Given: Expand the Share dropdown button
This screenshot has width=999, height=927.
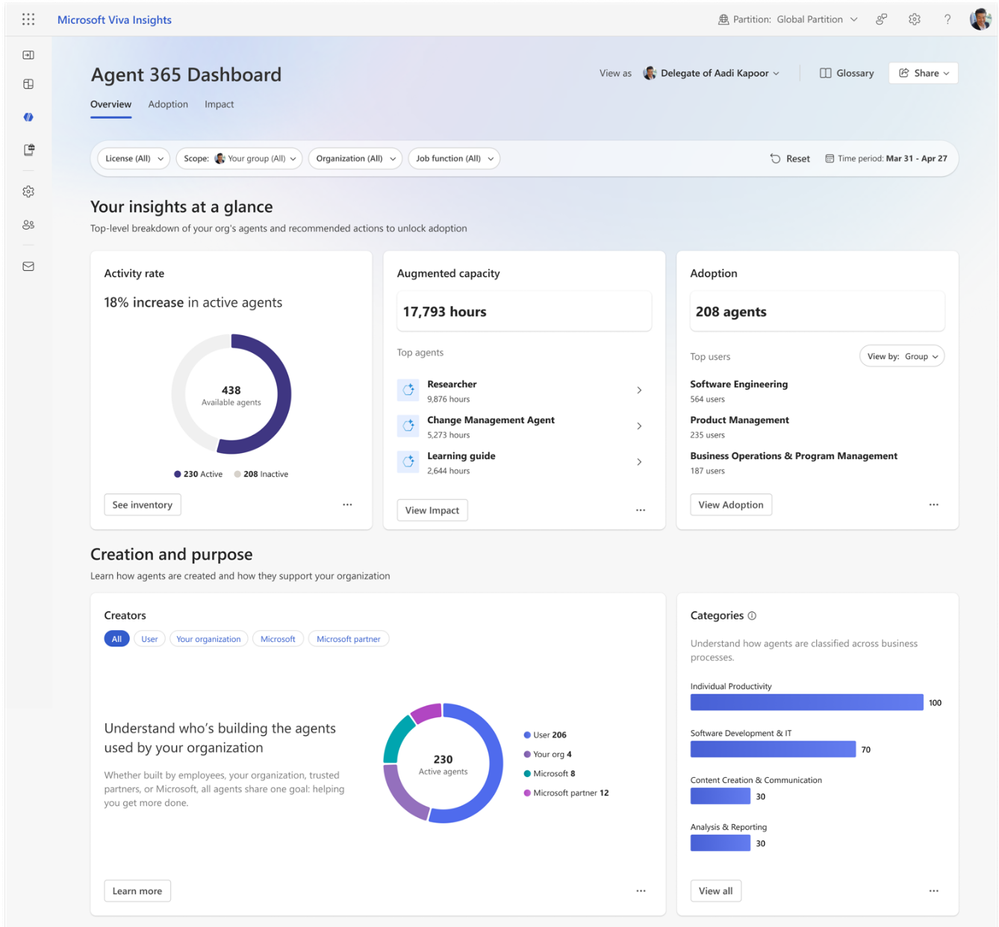Looking at the screenshot, I should 923,73.
